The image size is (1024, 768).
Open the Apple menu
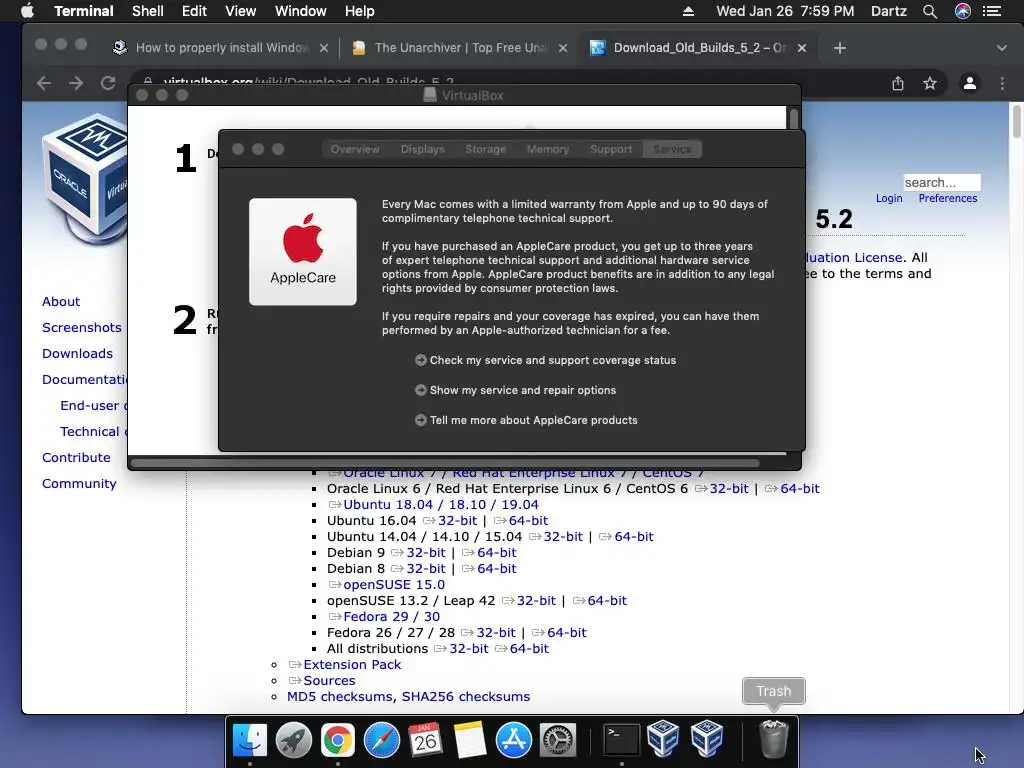[x=27, y=11]
